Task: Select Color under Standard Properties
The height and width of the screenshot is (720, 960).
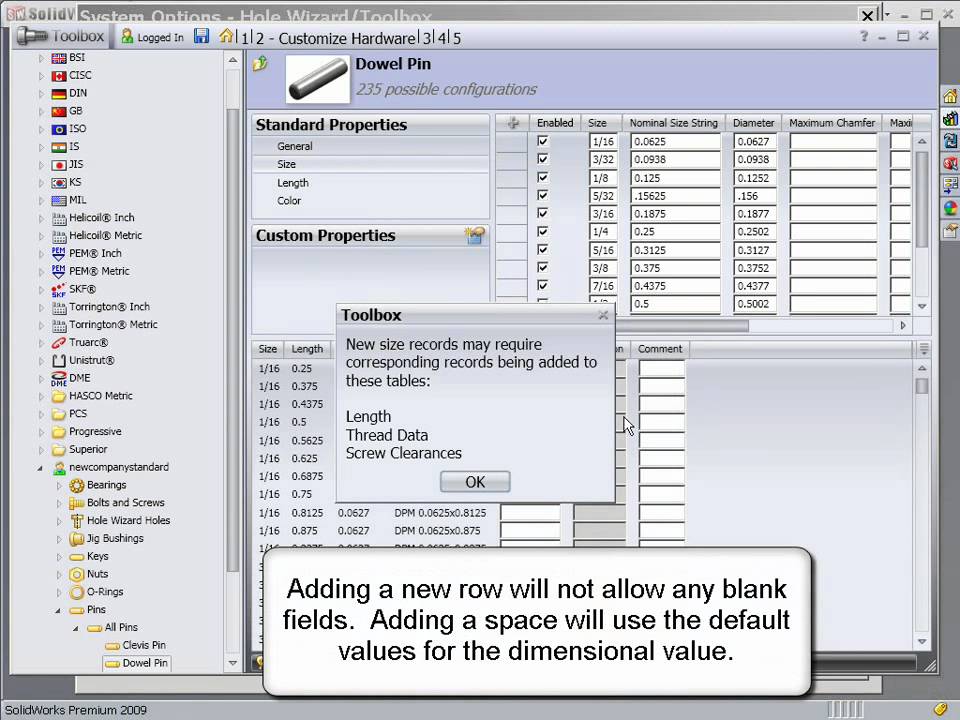Action: 289,201
